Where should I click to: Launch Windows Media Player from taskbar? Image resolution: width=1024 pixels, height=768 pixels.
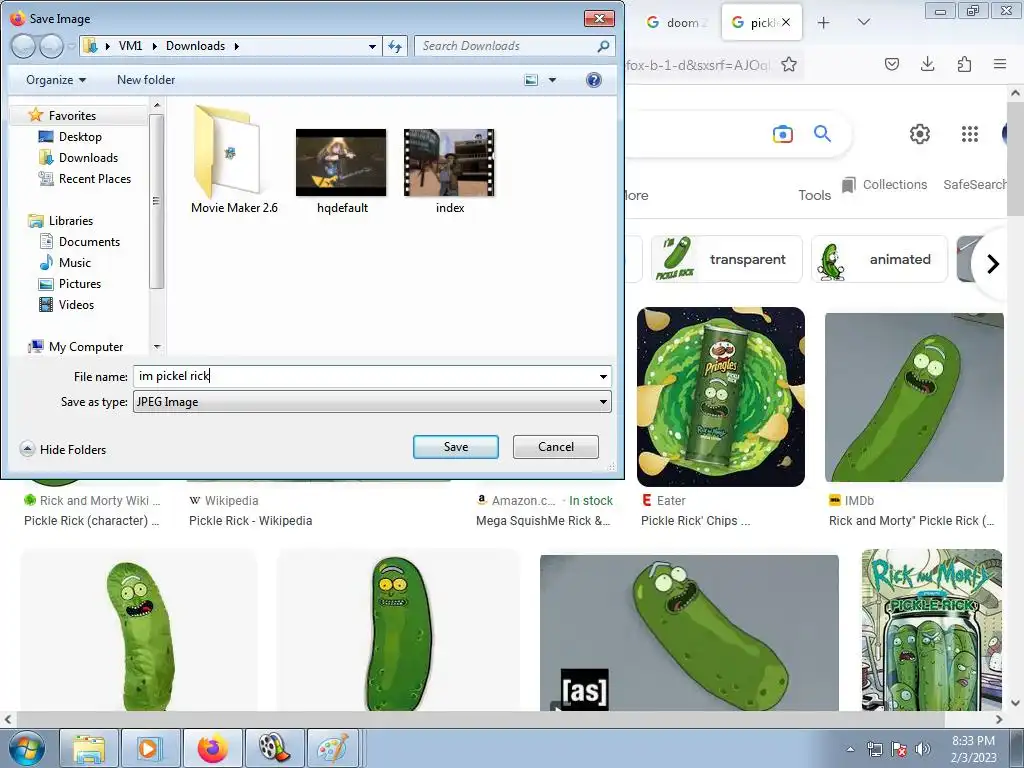(150, 748)
